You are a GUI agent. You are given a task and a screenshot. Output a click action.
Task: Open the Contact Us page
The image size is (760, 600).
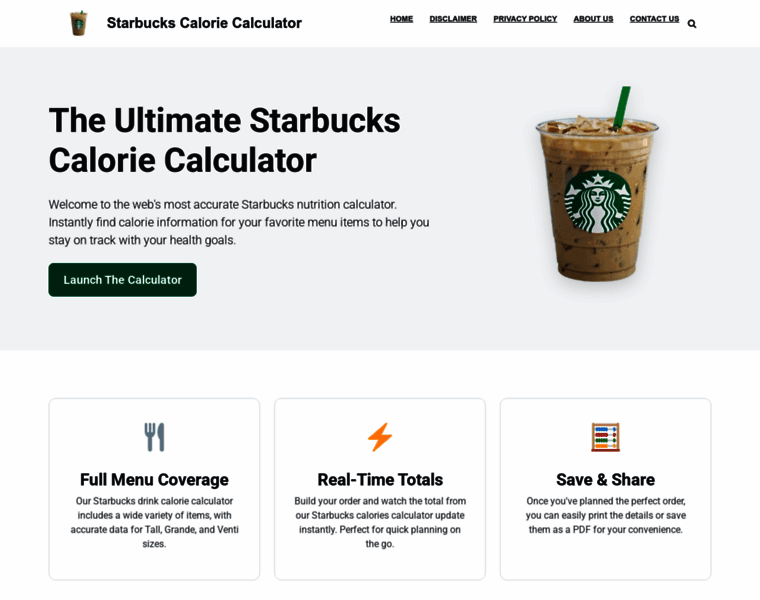[x=654, y=19]
